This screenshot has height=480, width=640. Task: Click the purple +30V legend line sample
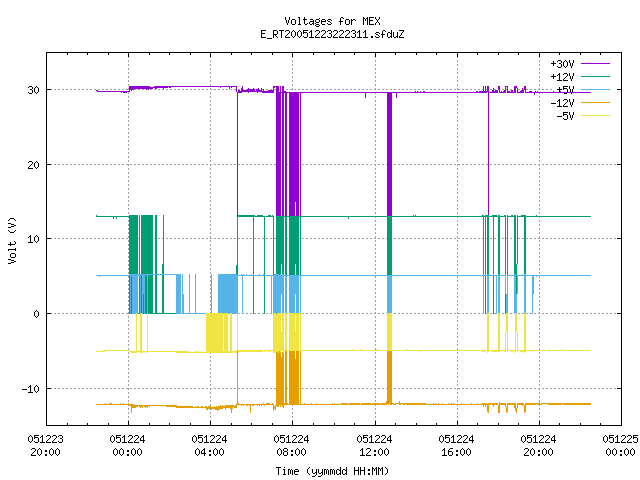(595, 64)
